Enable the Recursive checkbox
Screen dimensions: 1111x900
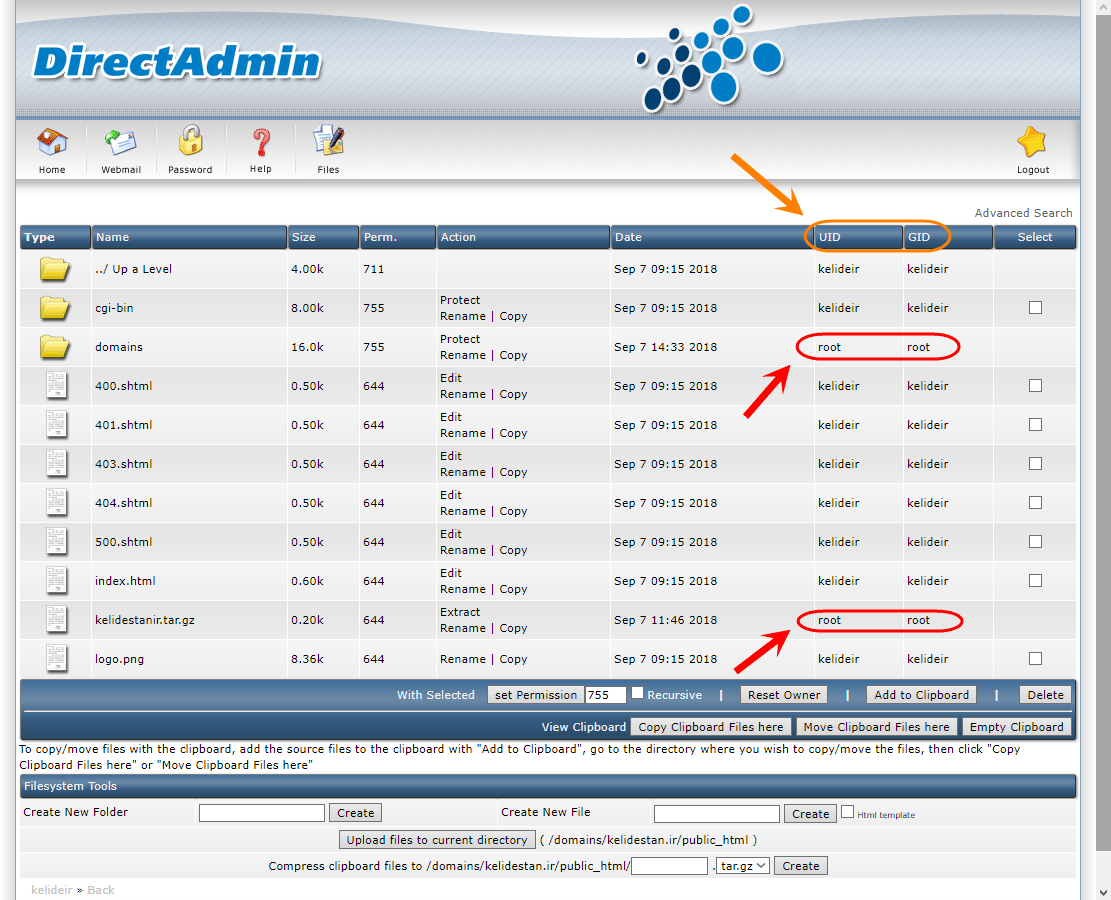(638, 693)
